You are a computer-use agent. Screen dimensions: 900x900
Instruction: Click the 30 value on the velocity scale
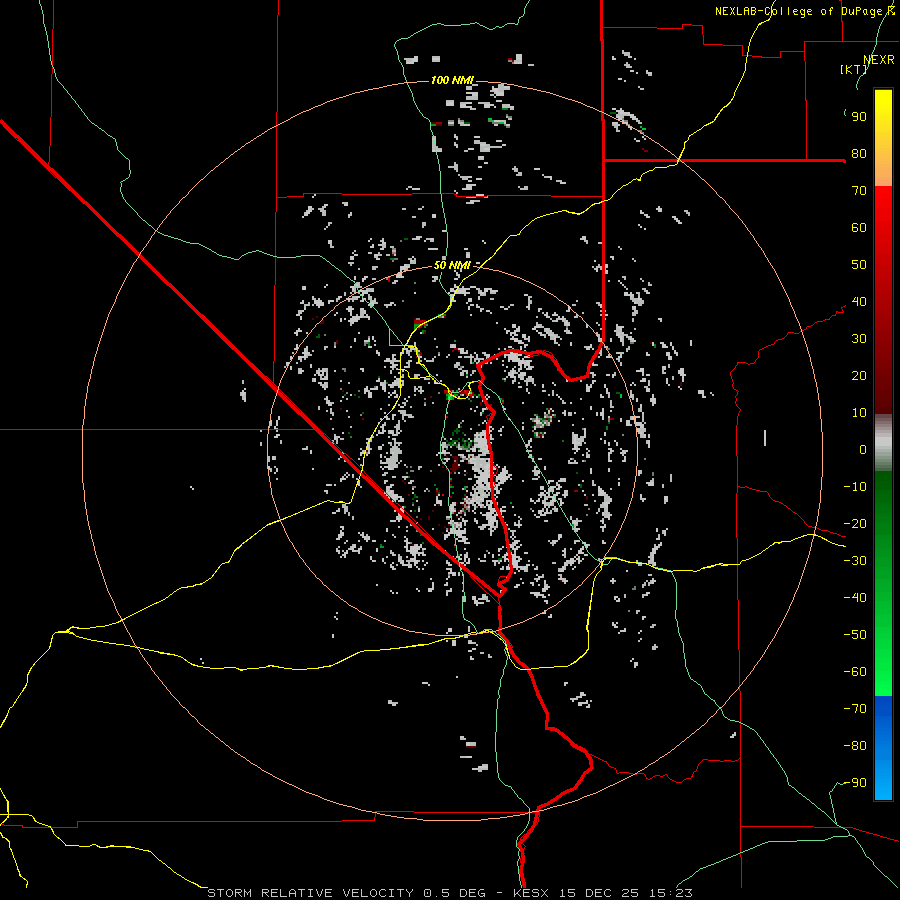coord(859,339)
